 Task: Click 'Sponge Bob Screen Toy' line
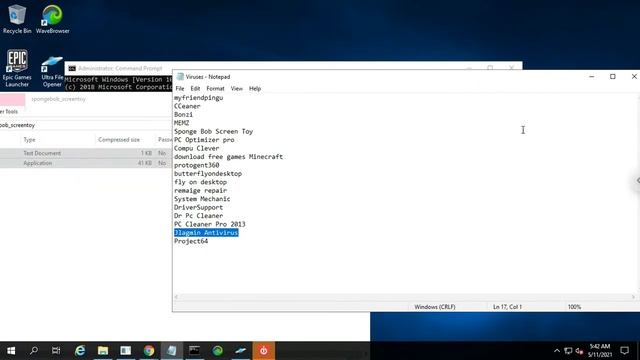[x=213, y=131]
